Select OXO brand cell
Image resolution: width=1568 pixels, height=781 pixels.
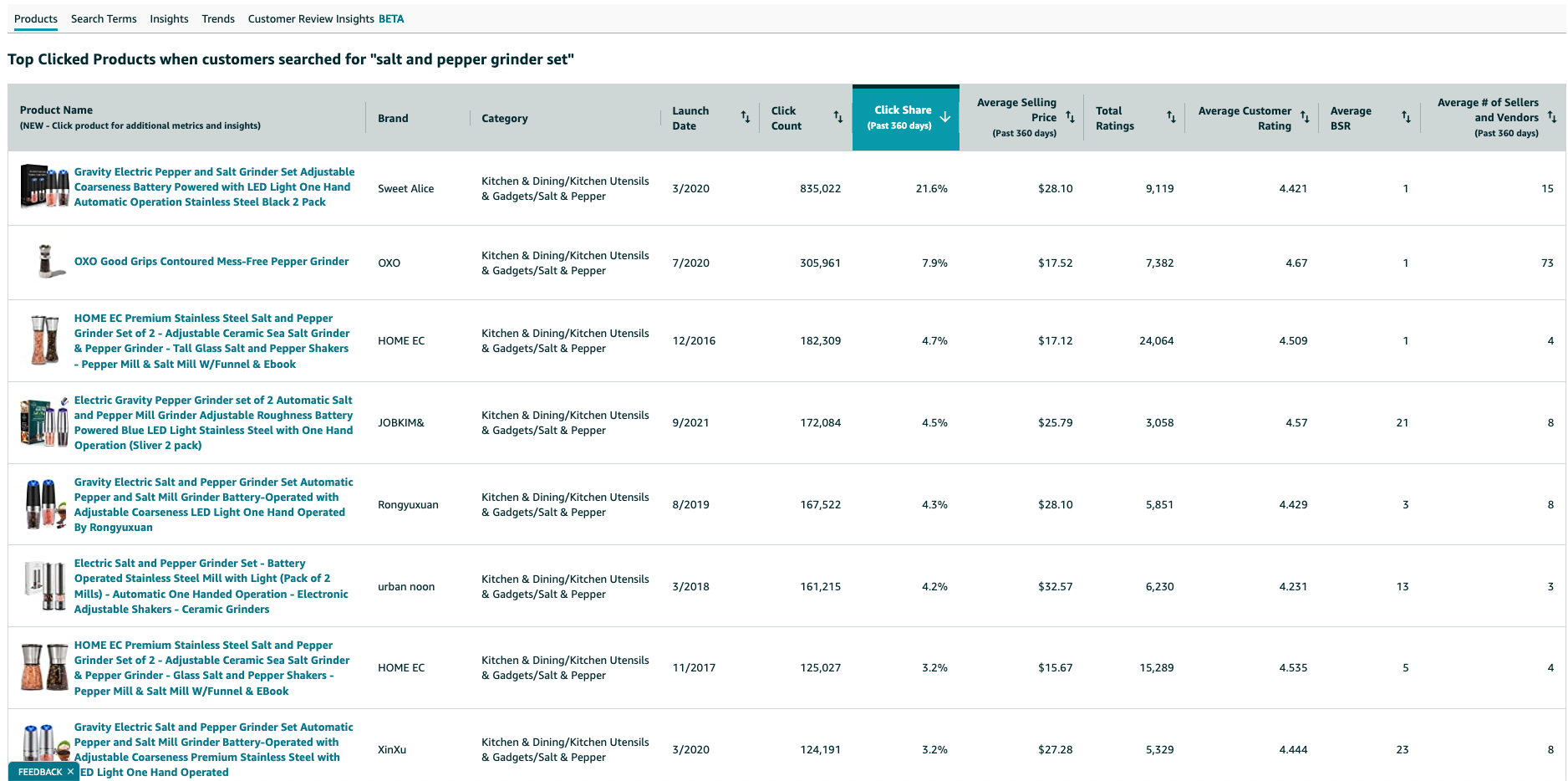pos(389,263)
